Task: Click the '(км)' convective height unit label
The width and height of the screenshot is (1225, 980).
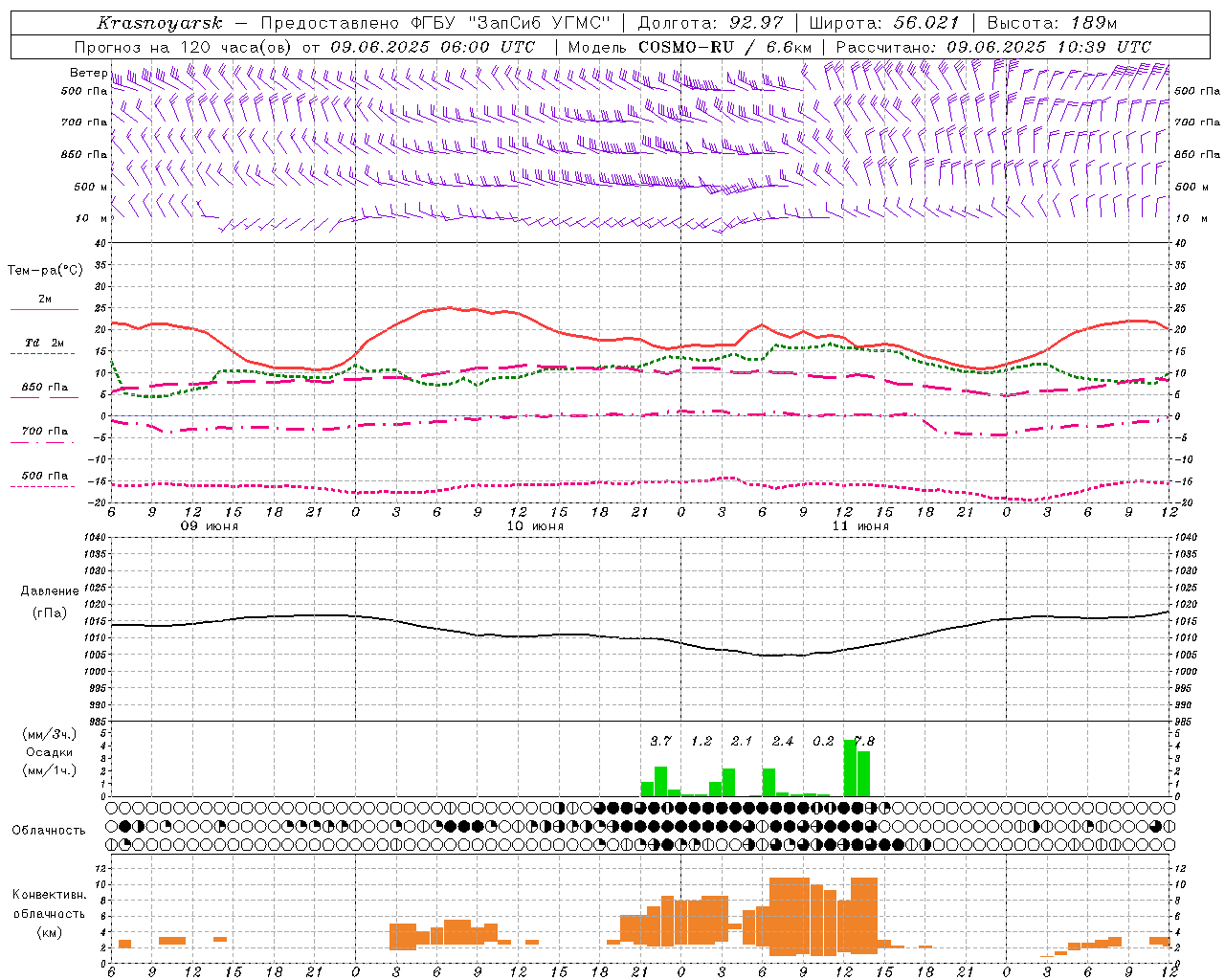Action: click(x=49, y=931)
